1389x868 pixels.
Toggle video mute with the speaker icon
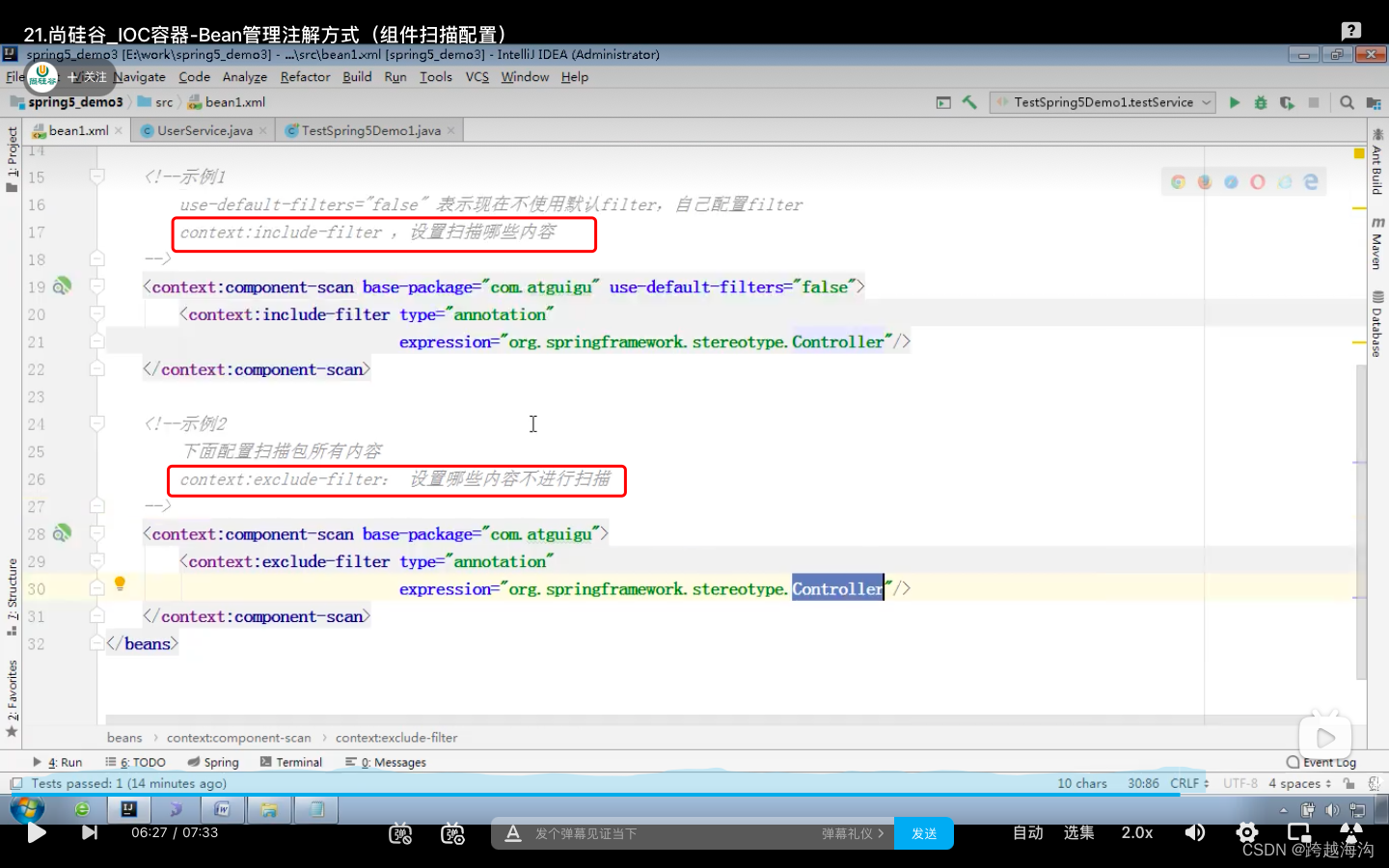point(1195,832)
